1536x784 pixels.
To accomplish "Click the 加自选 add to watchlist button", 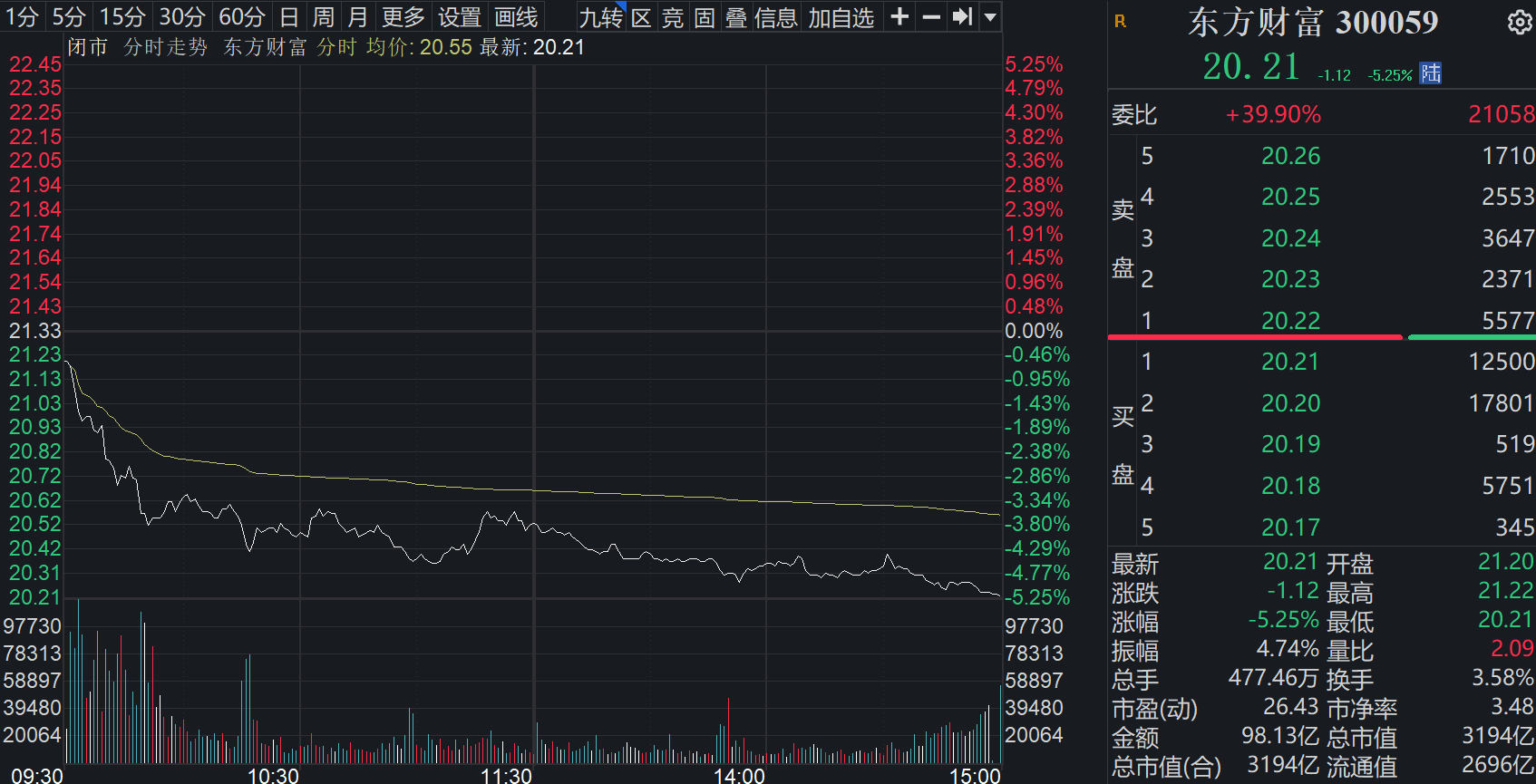I will point(841,17).
